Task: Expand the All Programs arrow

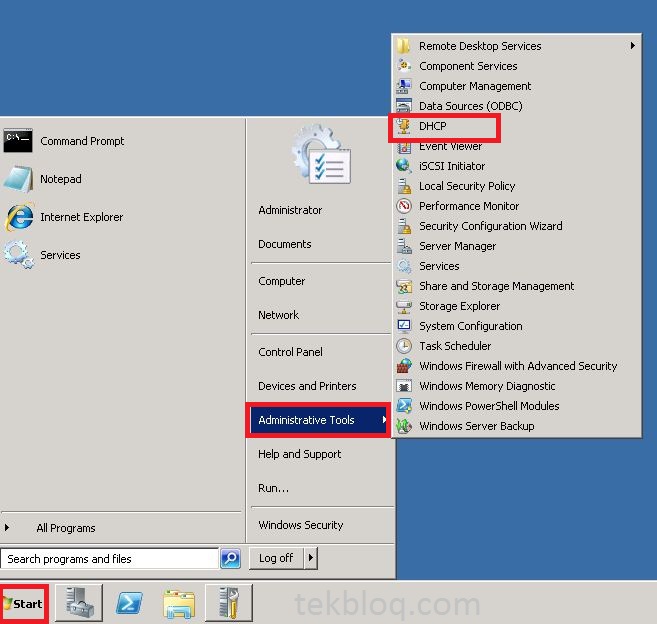Action: (x=7, y=528)
